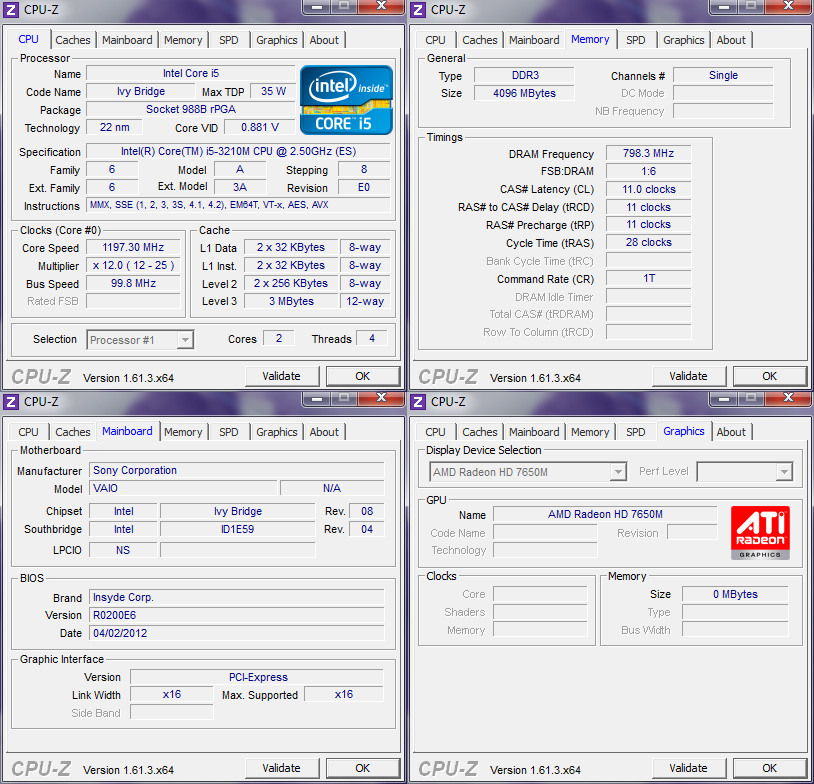The height and width of the screenshot is (784, 814).
Task: Click the Intel Core i5 Inside badge
Action: point(345,99)
